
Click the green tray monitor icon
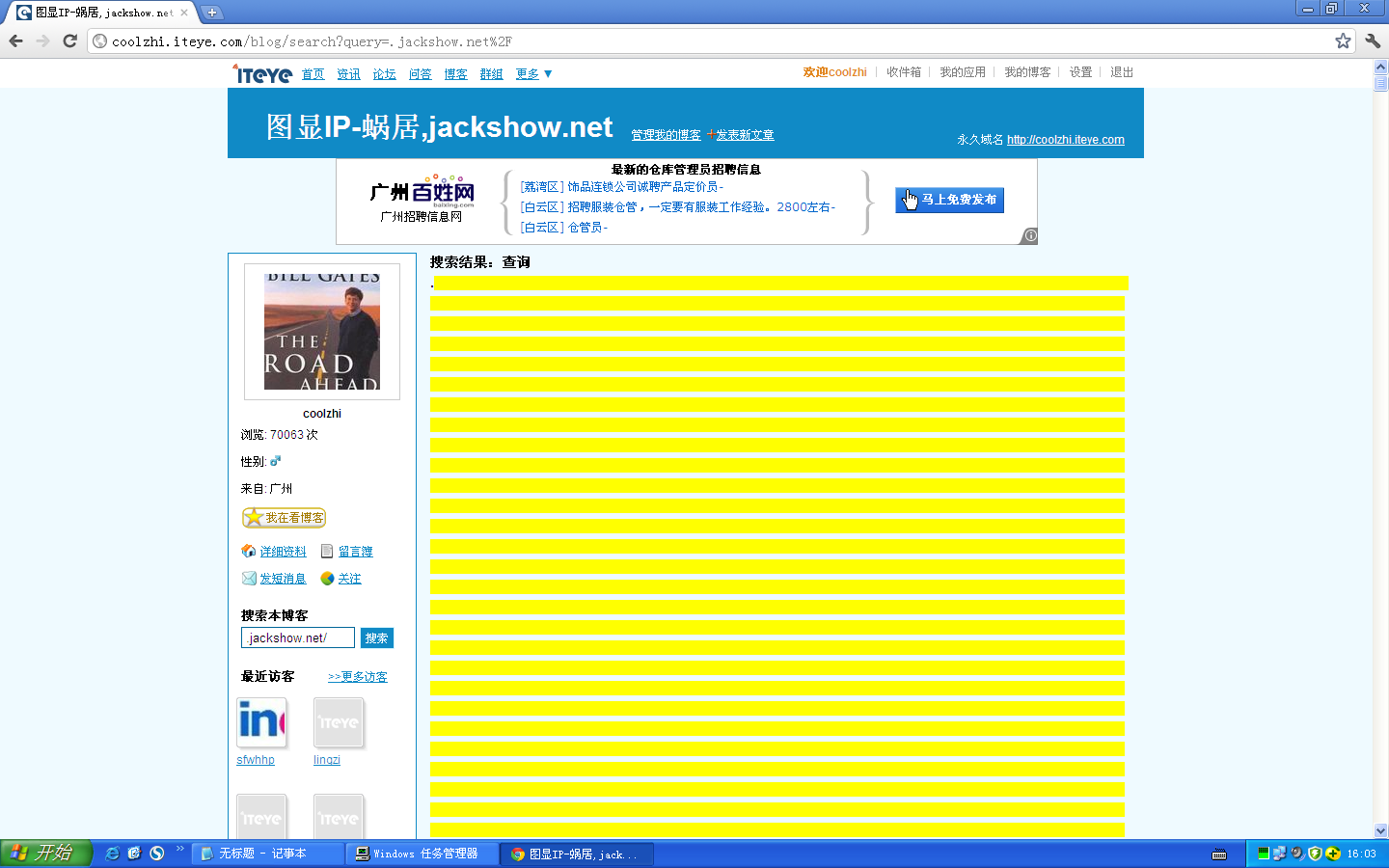click(x=1263, y=854)
